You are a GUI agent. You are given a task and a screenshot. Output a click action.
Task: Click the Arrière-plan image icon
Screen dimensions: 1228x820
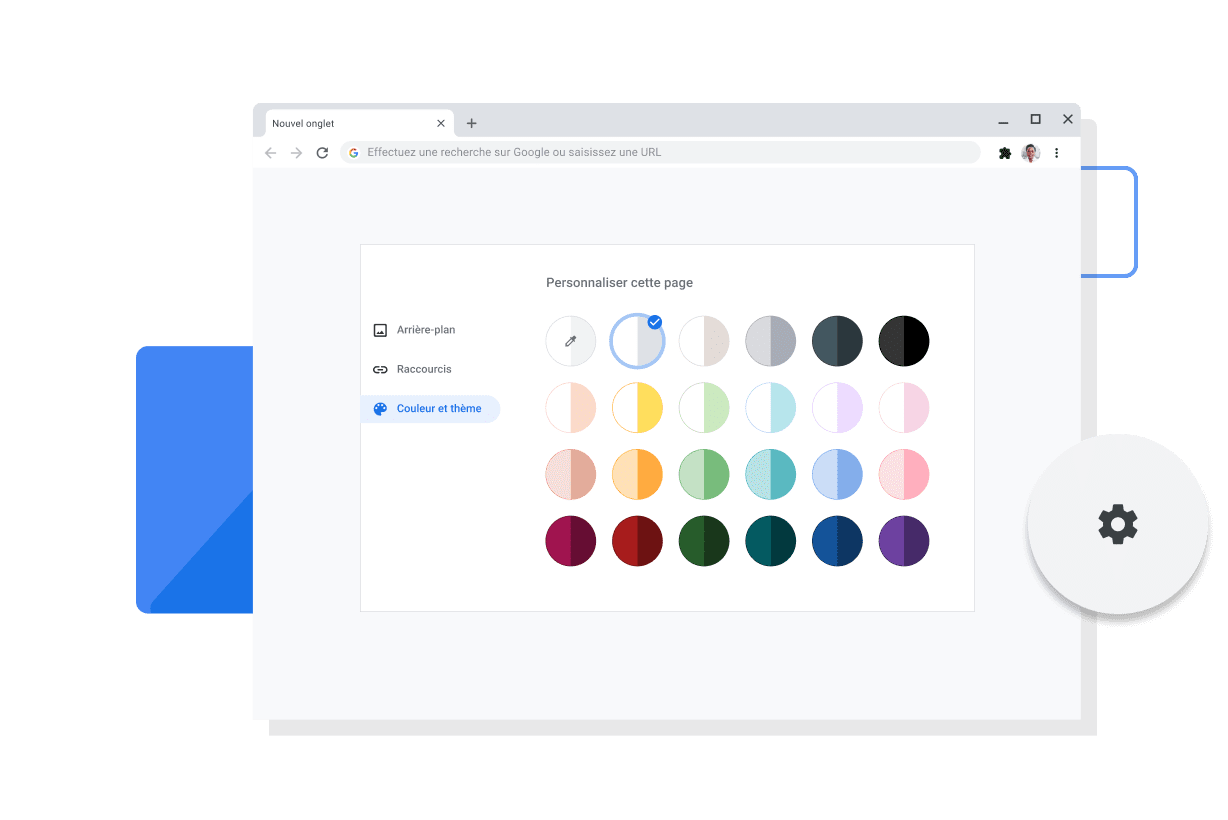coord(380,329)
